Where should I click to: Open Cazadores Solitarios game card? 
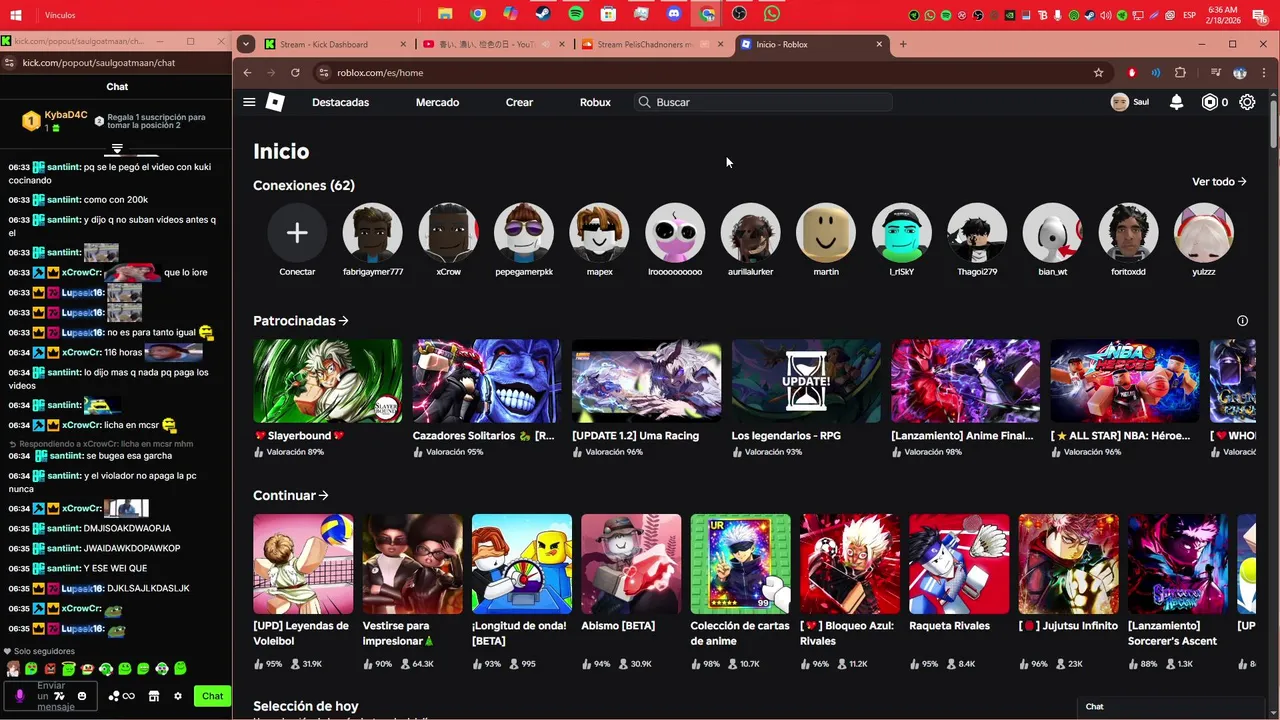point(487,381)
